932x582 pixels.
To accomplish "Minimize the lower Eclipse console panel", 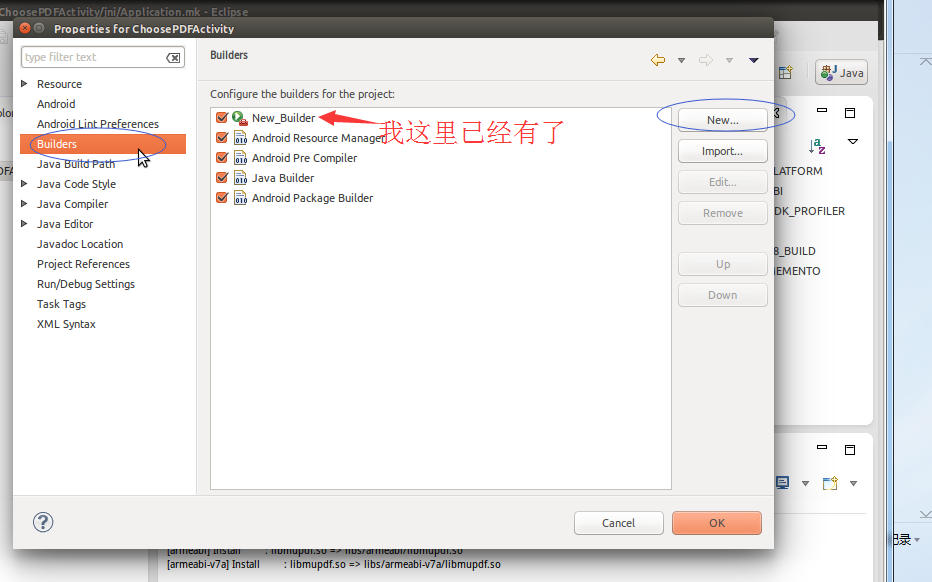I will pyautogui.click(x=822, y=447).
